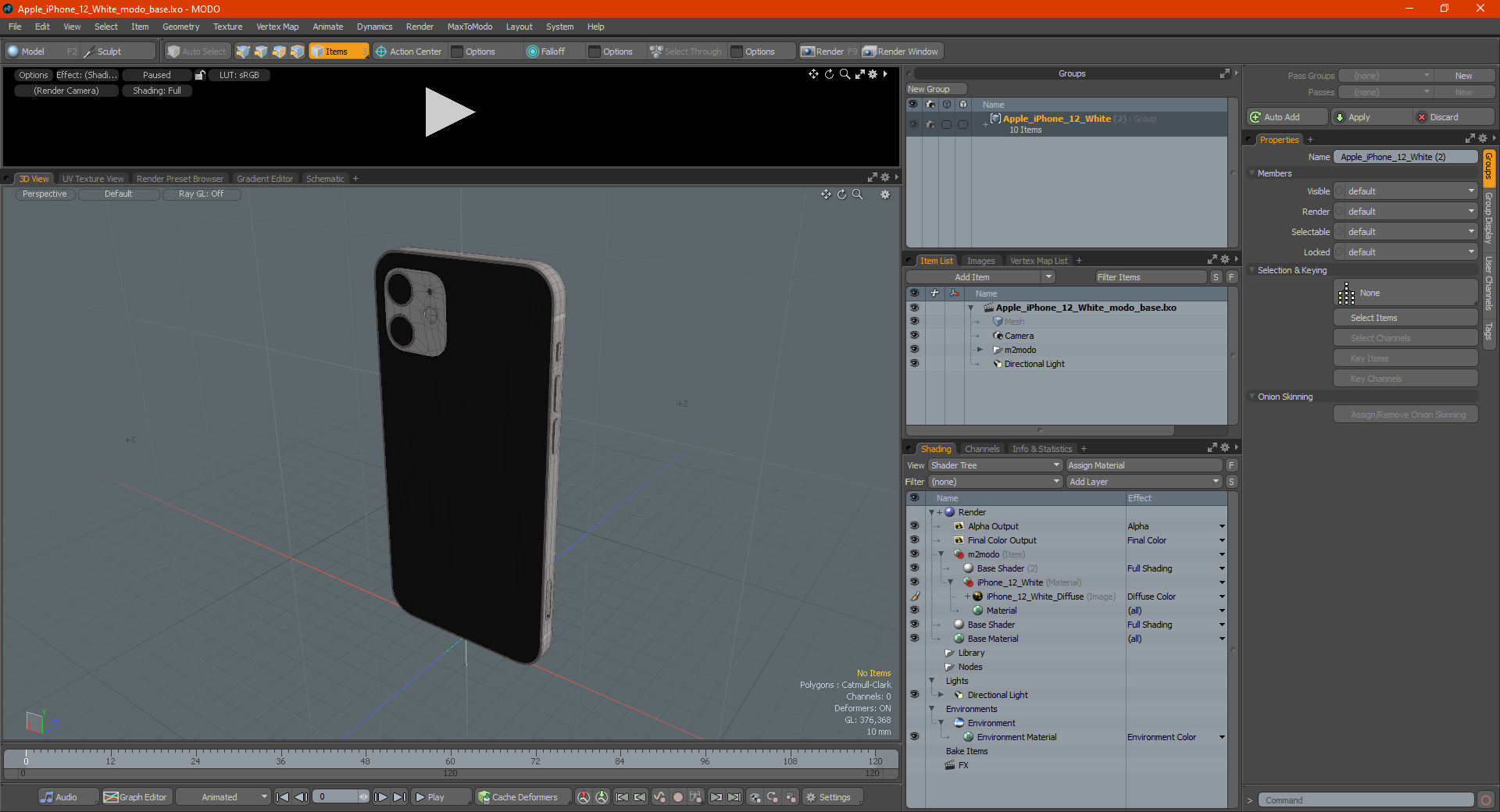The height and width of the screenshot is (812, 1500).
Task: Open the Visible default dropdown
Action: (1406, 191)
